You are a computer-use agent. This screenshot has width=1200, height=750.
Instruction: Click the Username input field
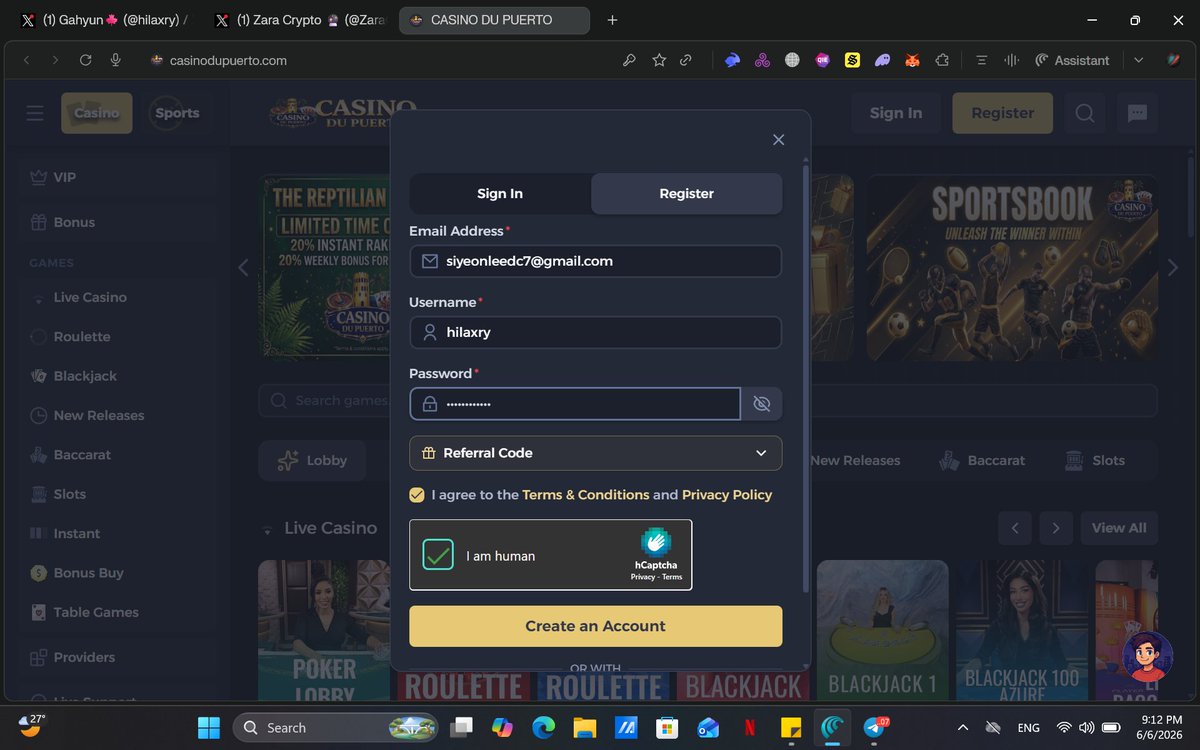coord(595,332)
